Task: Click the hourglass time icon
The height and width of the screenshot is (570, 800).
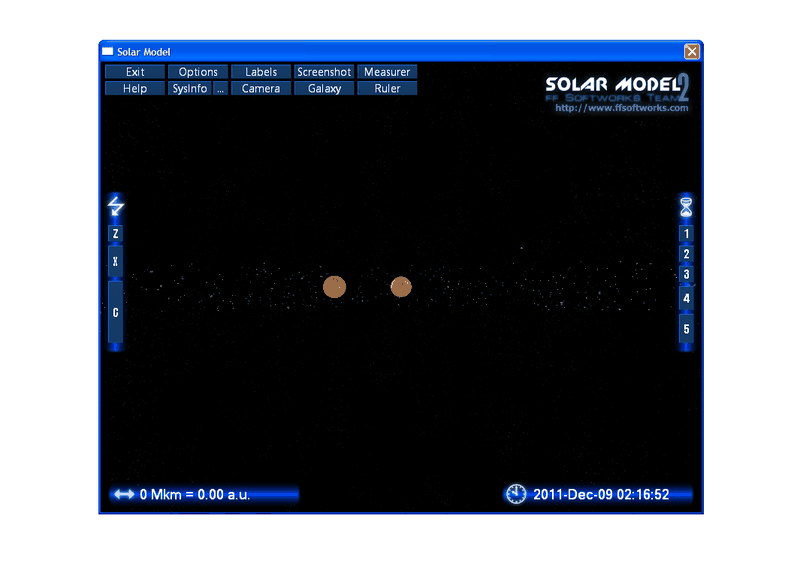Action: pos(686,207)
